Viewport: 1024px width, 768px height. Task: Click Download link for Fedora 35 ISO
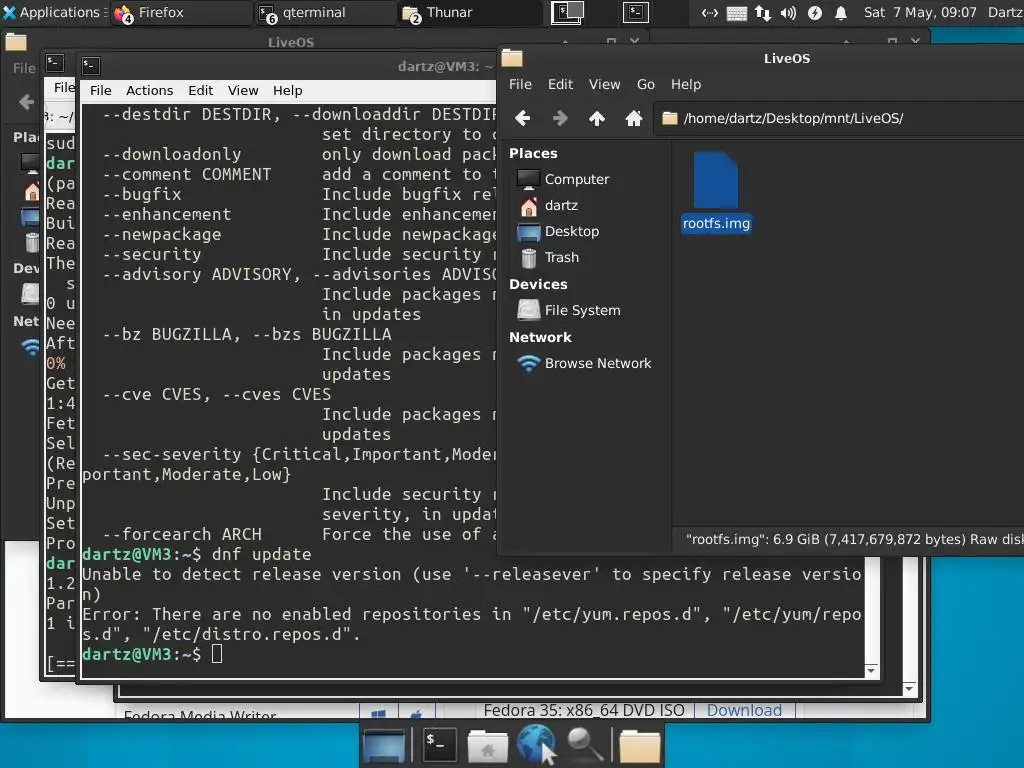pos(744,710)
